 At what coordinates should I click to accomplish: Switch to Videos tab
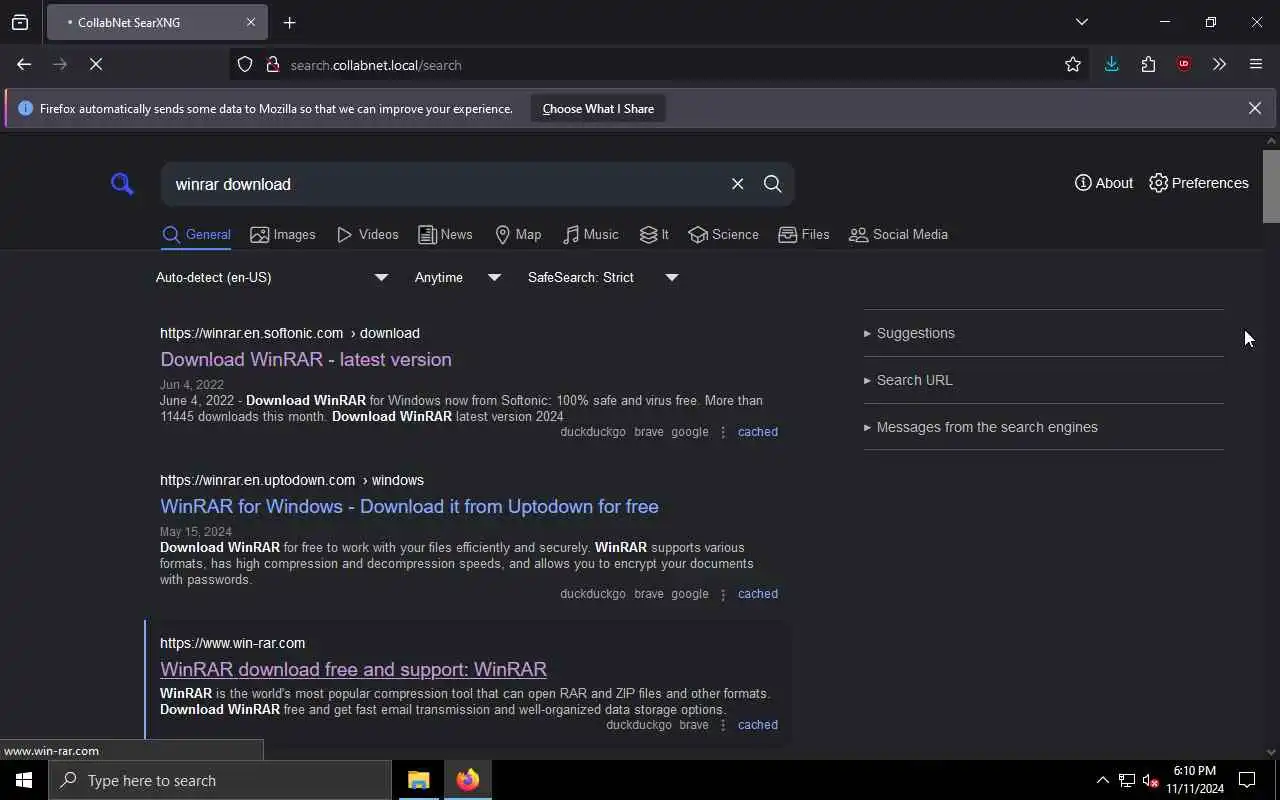pos(368,235)
